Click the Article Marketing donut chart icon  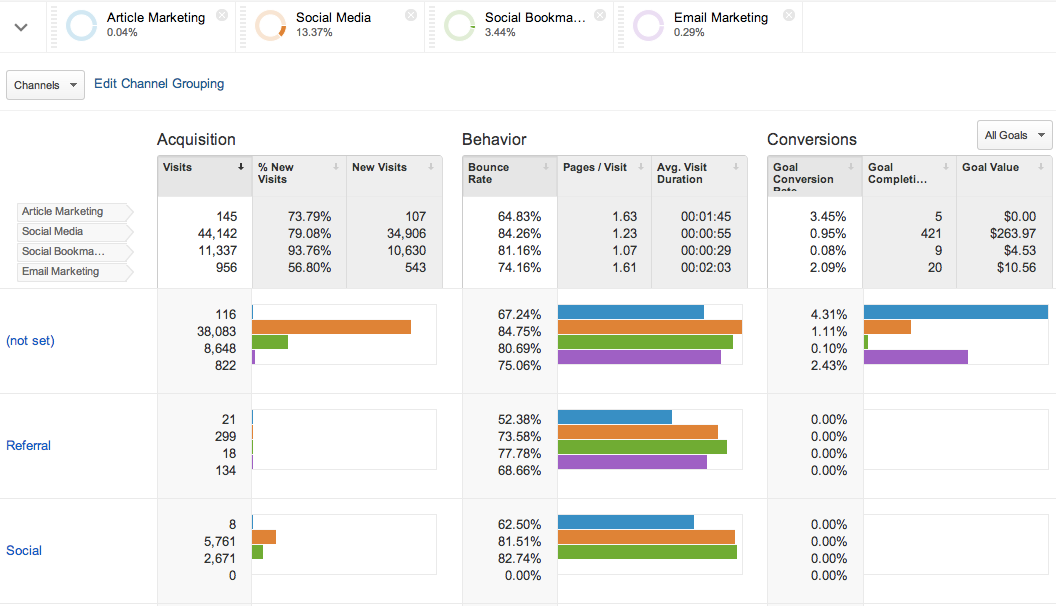coord(82,26)
